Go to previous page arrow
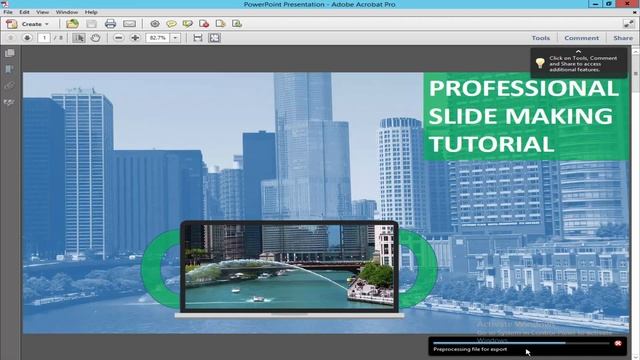640x360 pixels. (11, 38)
